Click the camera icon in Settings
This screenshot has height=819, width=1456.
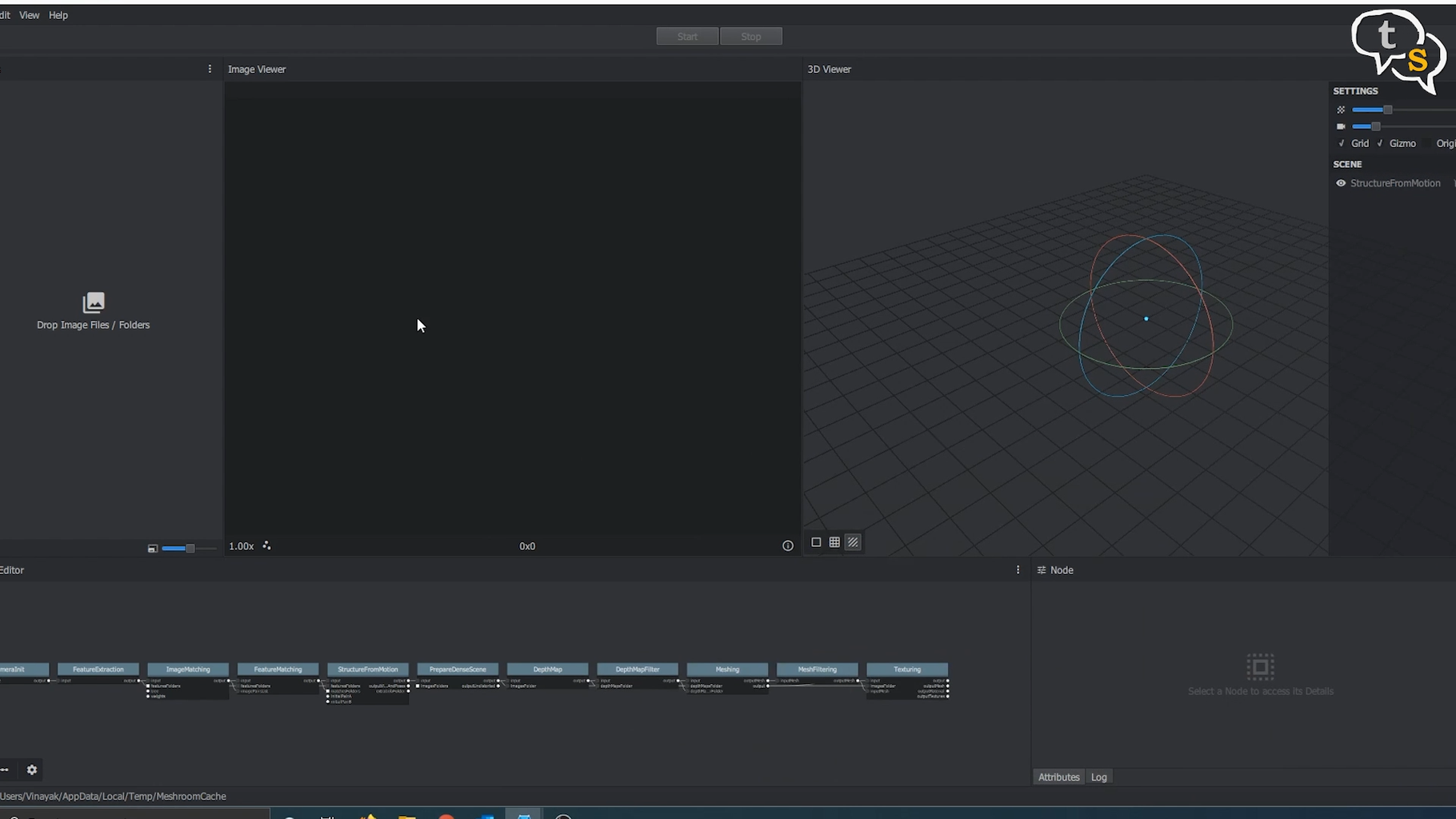tap(1341, 126)
